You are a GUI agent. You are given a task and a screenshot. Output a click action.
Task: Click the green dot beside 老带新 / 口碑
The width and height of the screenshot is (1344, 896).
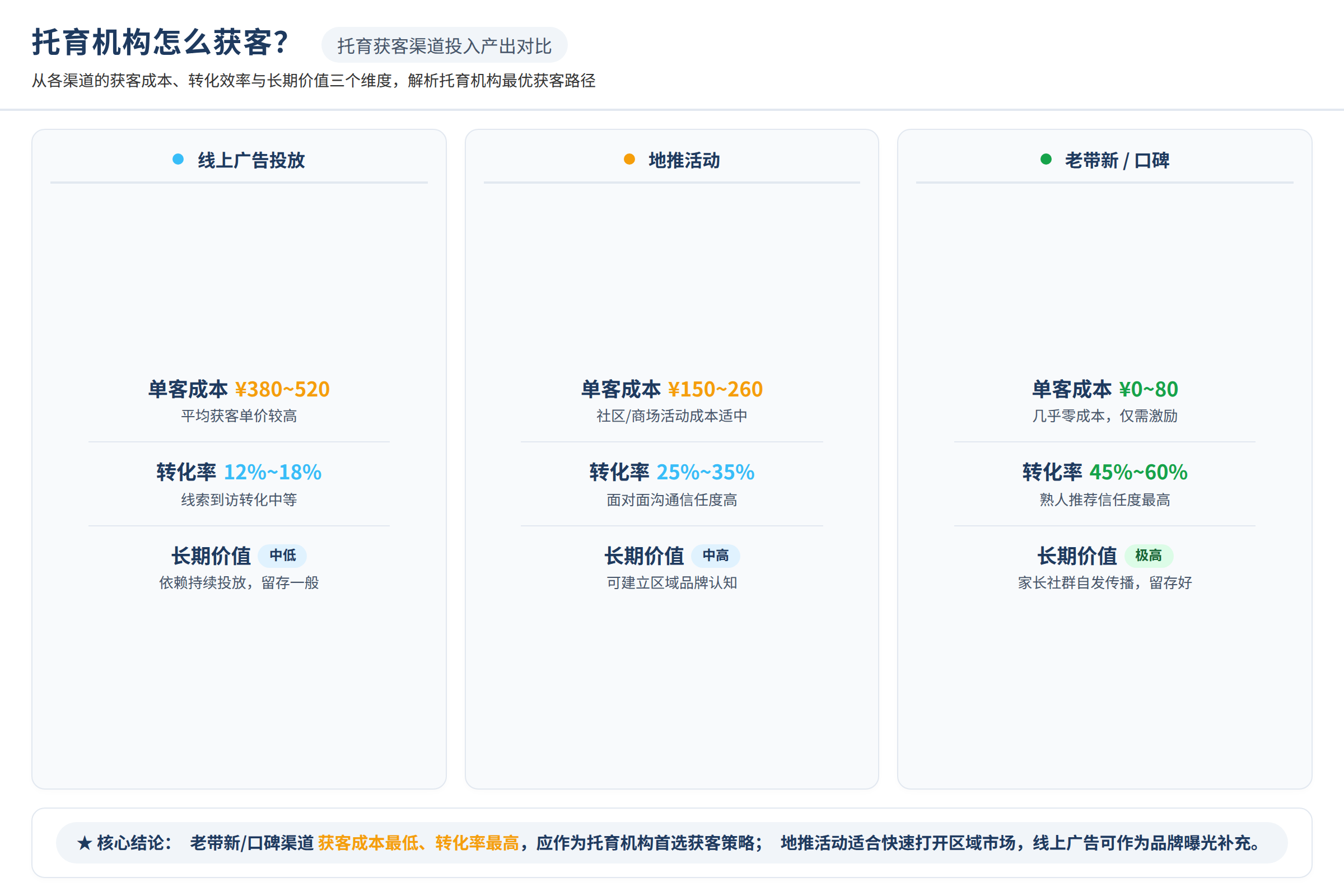[x=1046, y=160]
